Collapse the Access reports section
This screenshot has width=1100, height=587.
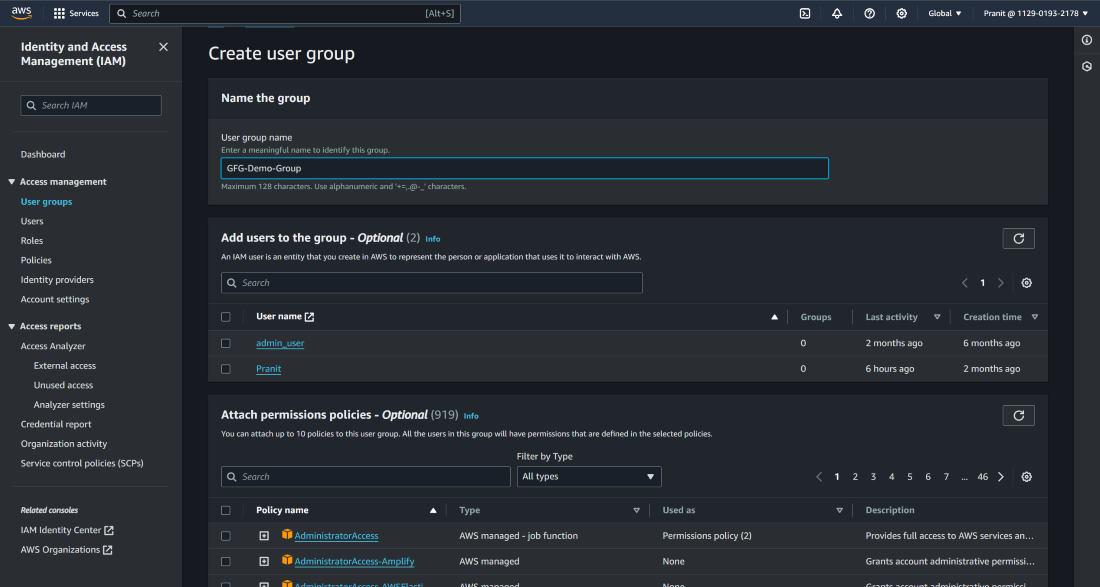(11, 326)
